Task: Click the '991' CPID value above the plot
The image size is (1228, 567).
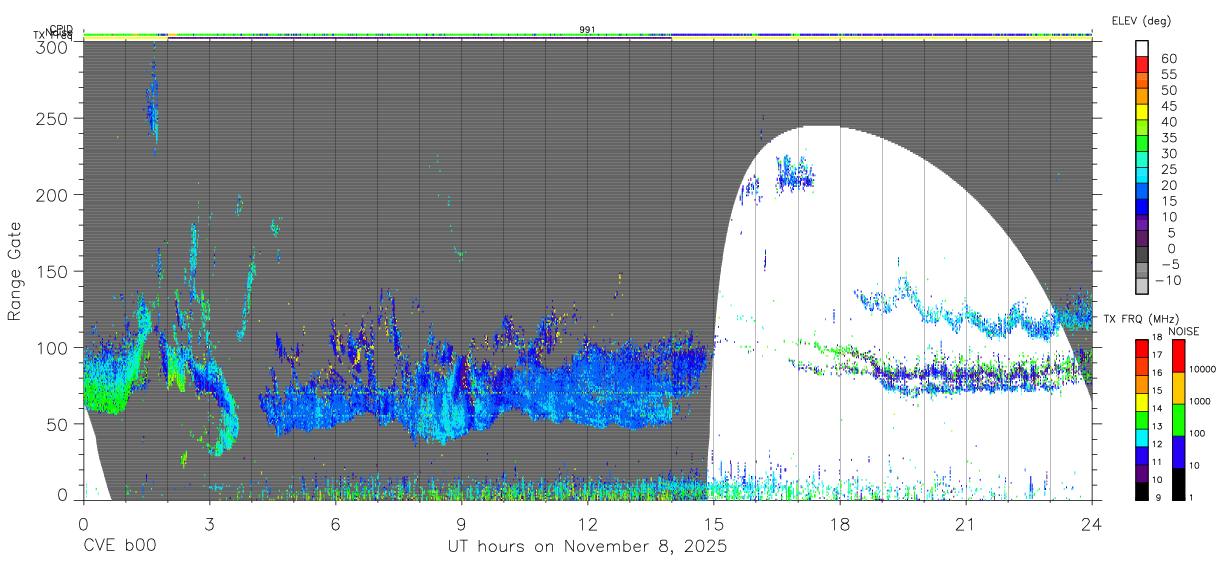Action: [x=588, y=29]
